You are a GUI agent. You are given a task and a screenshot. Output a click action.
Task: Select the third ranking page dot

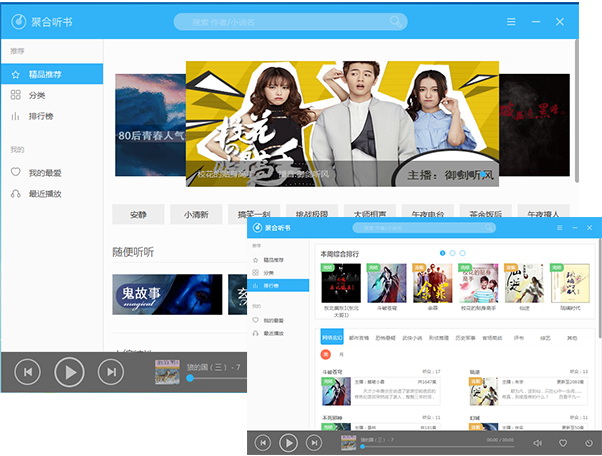point(462,253)
